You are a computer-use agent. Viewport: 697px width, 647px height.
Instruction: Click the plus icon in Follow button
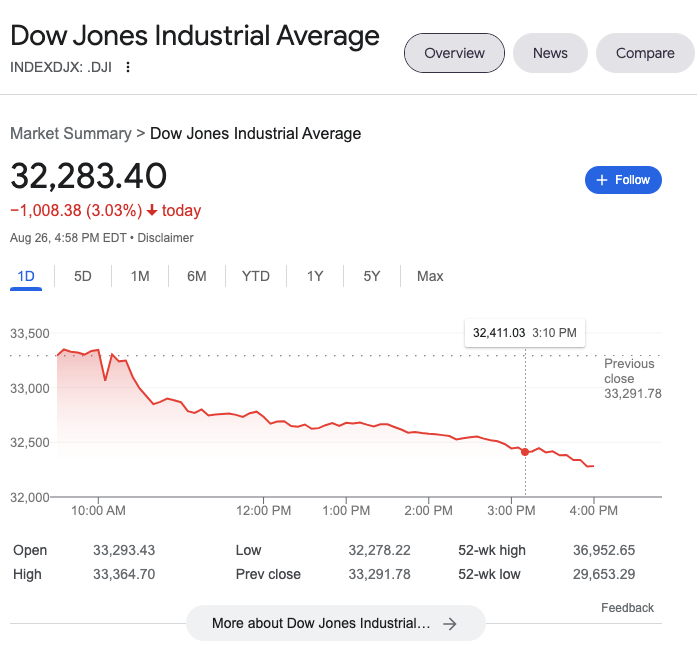coord(601,180)
